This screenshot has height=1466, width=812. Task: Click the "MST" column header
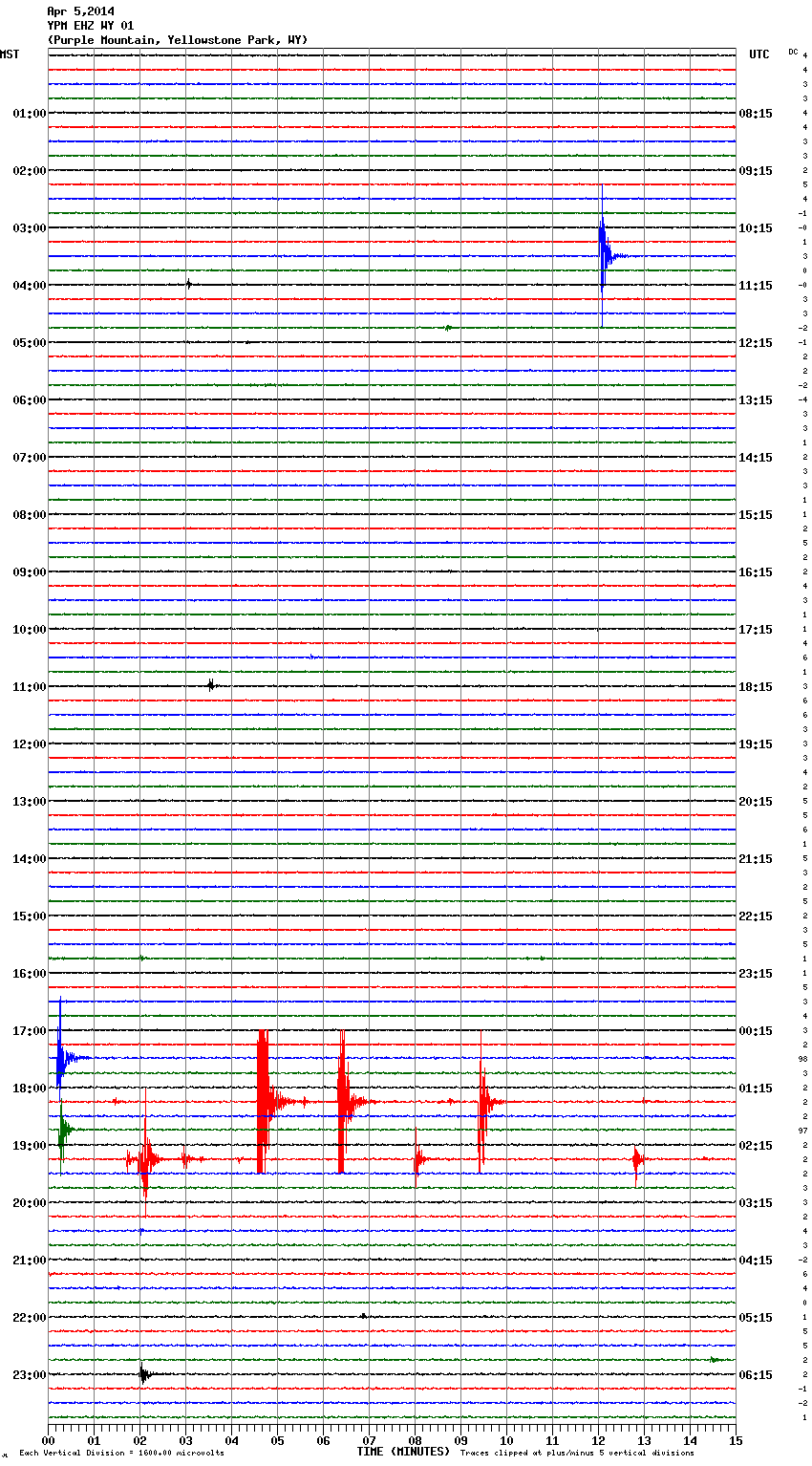click(10, 54)
